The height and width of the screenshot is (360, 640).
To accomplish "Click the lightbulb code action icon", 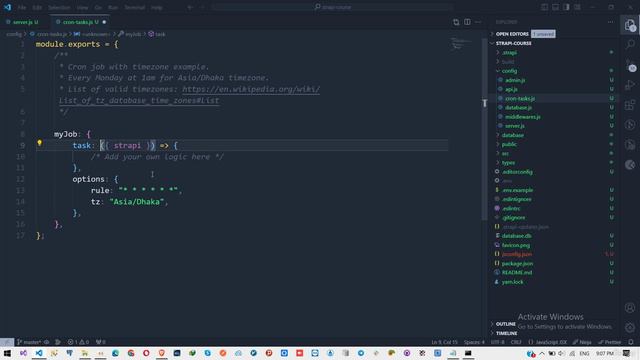I will coord(40,143).
